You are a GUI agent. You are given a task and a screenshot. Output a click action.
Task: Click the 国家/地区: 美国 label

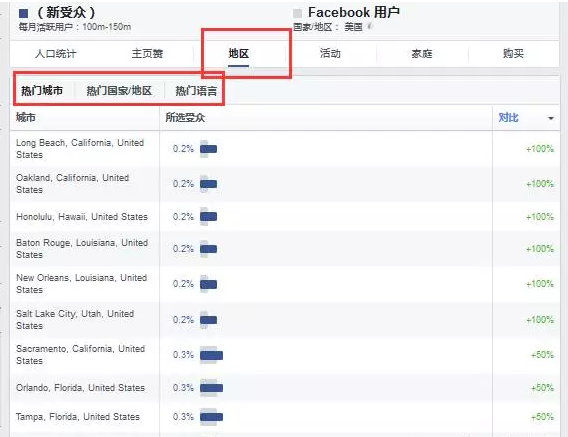tap(328, 27)
